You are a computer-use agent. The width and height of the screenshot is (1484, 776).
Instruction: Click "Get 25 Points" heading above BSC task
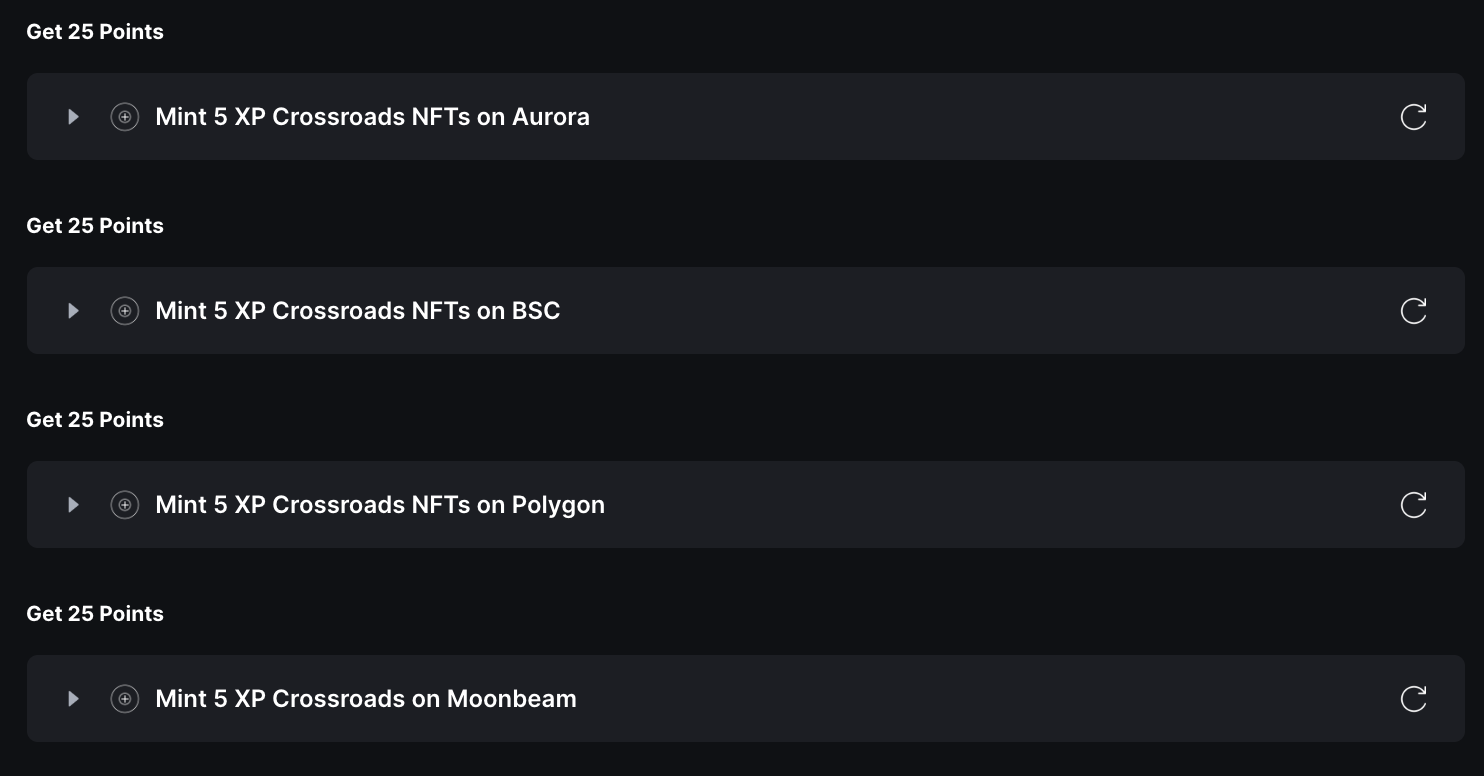95,226
